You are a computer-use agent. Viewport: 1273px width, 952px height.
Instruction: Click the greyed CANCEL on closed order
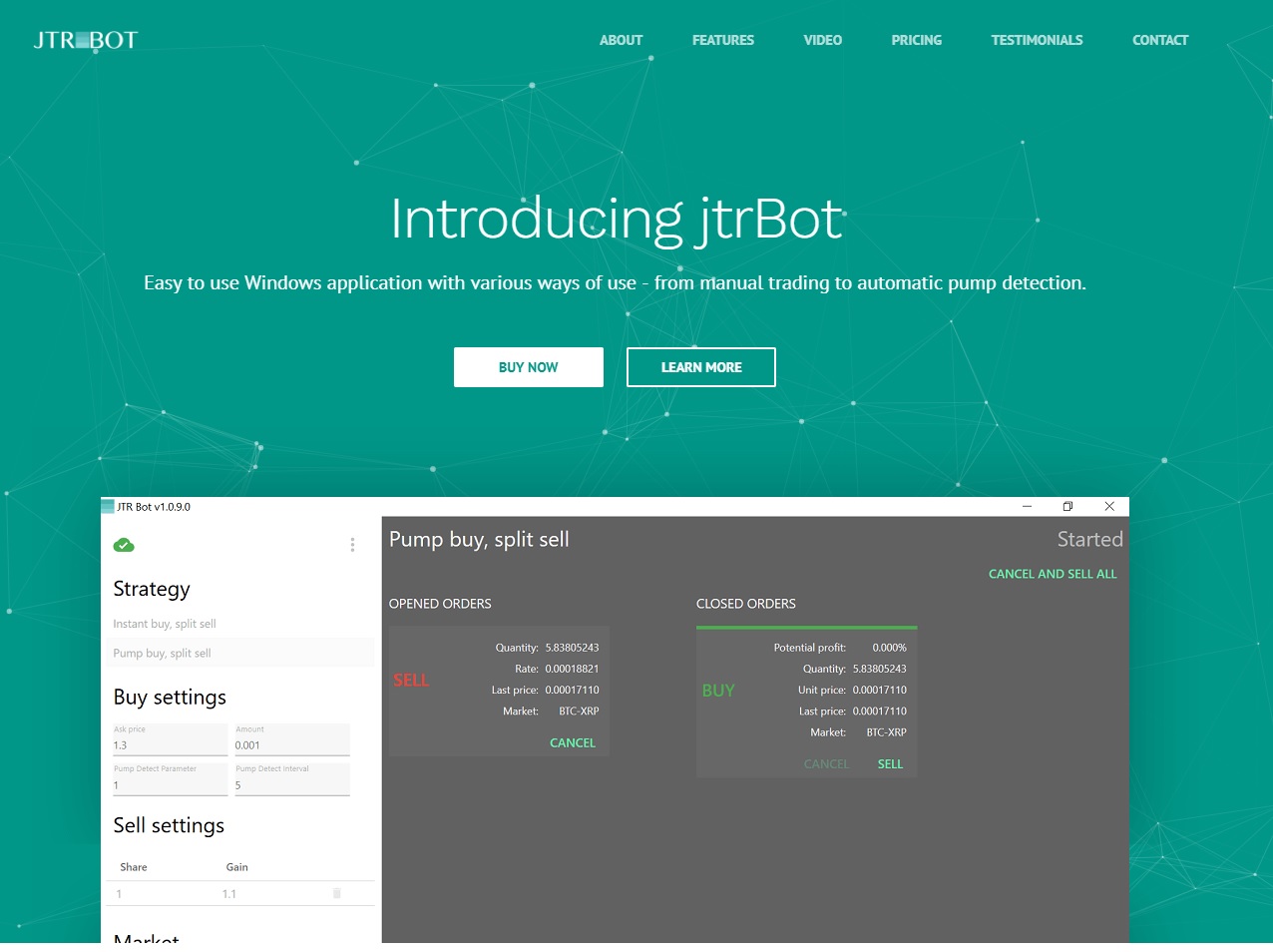(x=827, y=763)
